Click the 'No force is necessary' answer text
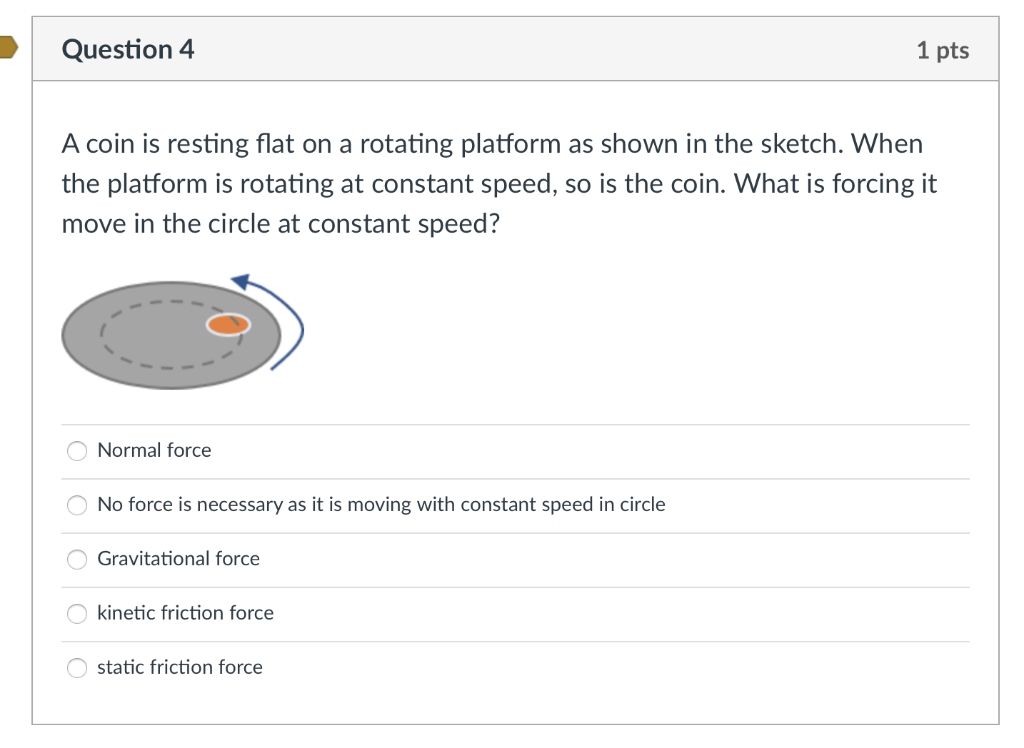The image size is (1024, 748). coord(381,504)
